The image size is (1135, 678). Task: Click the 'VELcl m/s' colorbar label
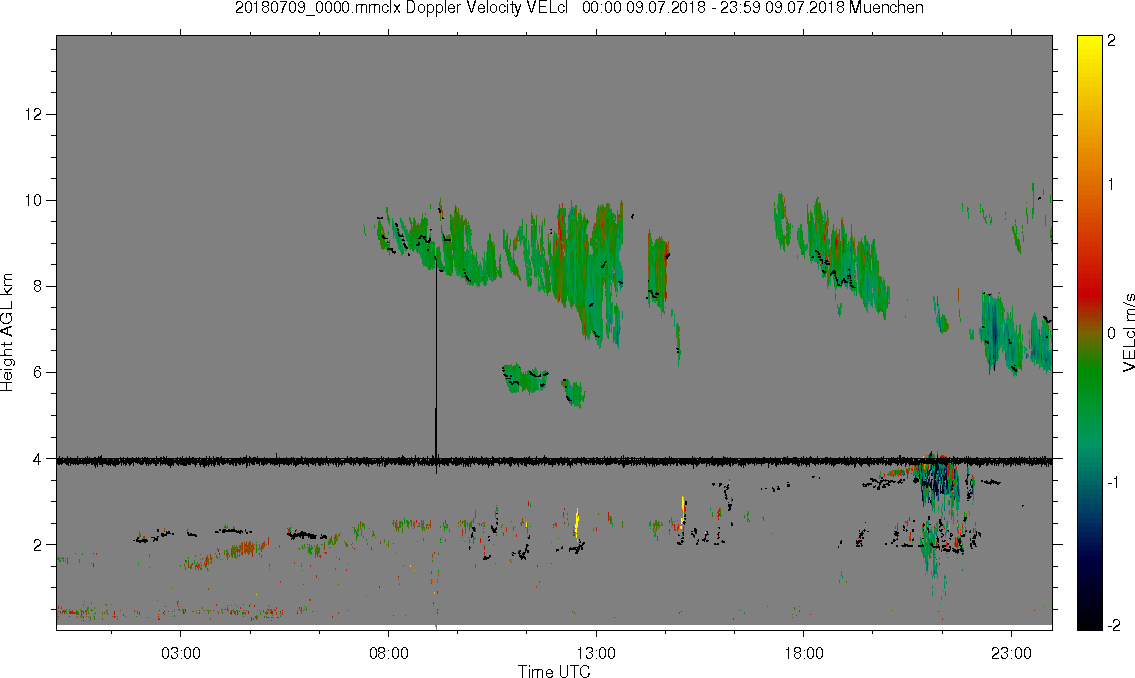click(x=1128, y=333)
